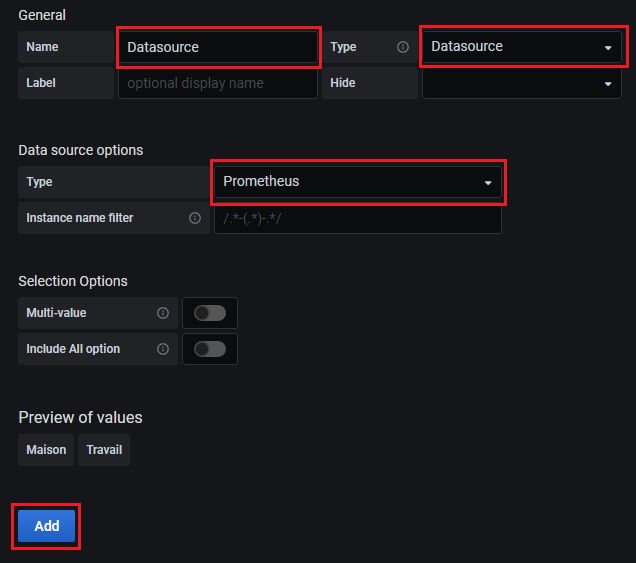Click the Include All option label
Viewport: 636px width, 563px height.
coord(73,349)
